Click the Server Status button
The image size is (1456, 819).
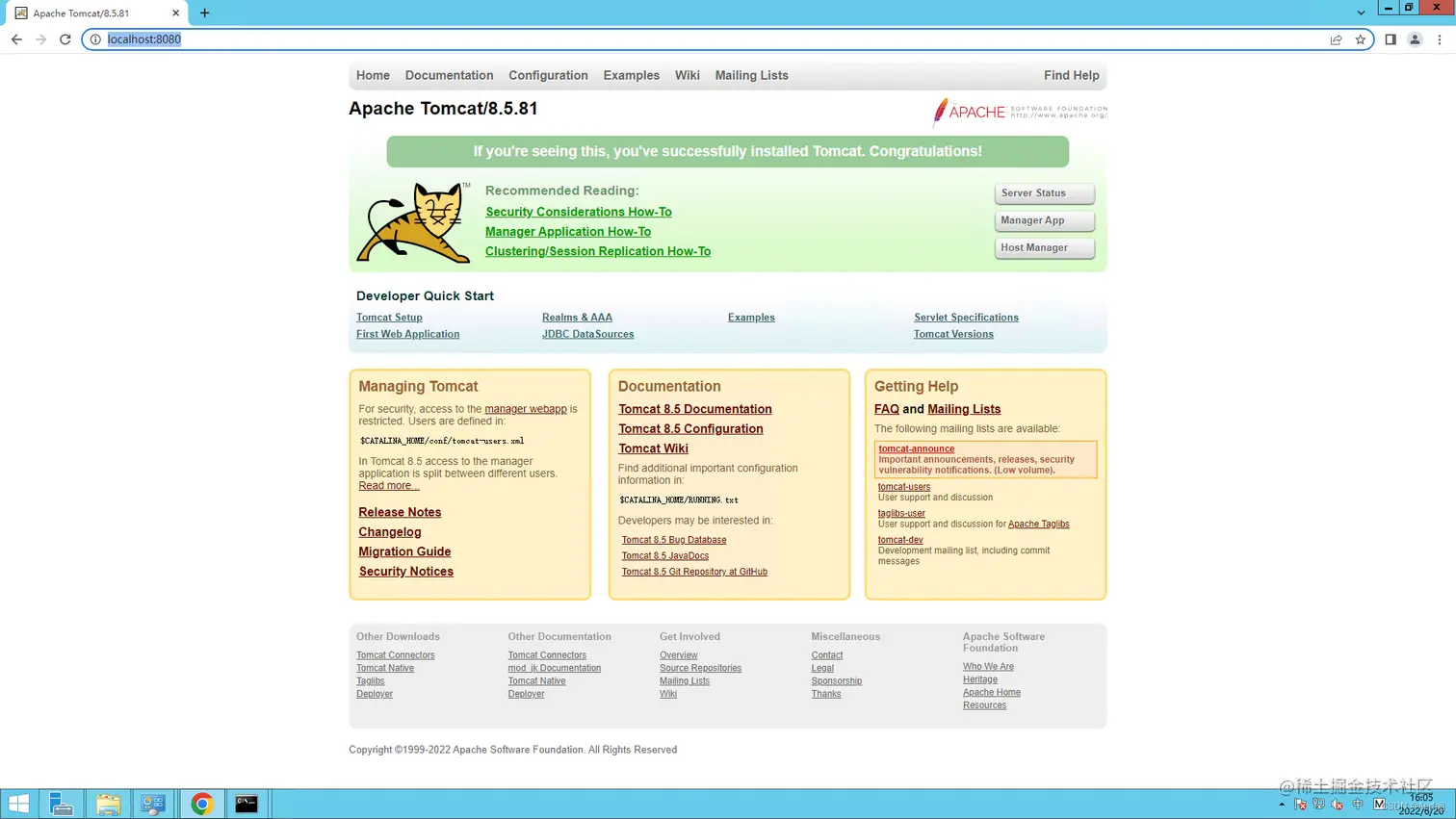tap(1044, 193)
